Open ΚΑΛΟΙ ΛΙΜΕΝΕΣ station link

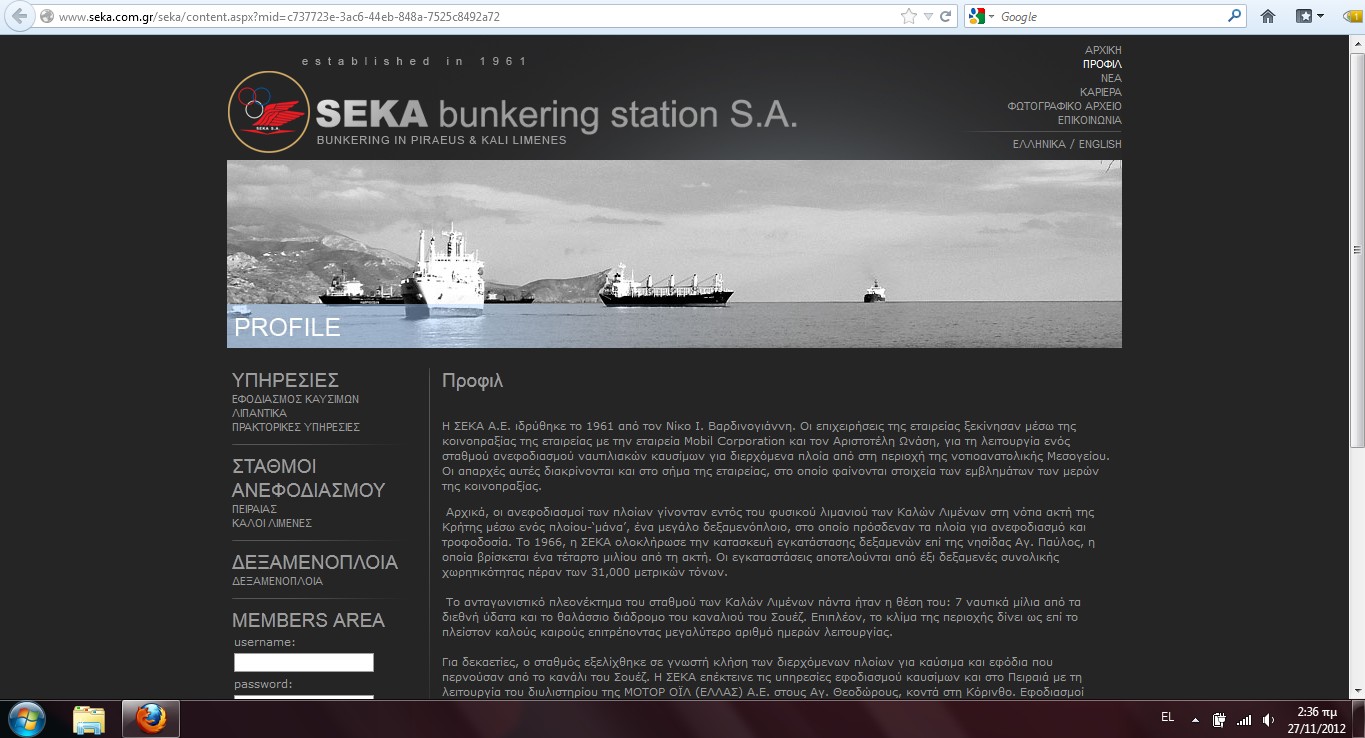pyautogui.click(x=272, y=523)
